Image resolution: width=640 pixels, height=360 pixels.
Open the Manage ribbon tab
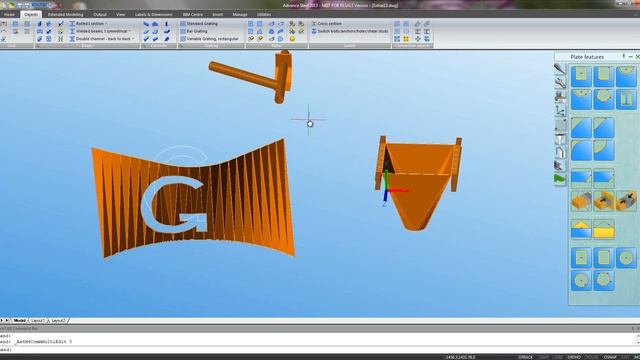[240, 14]
